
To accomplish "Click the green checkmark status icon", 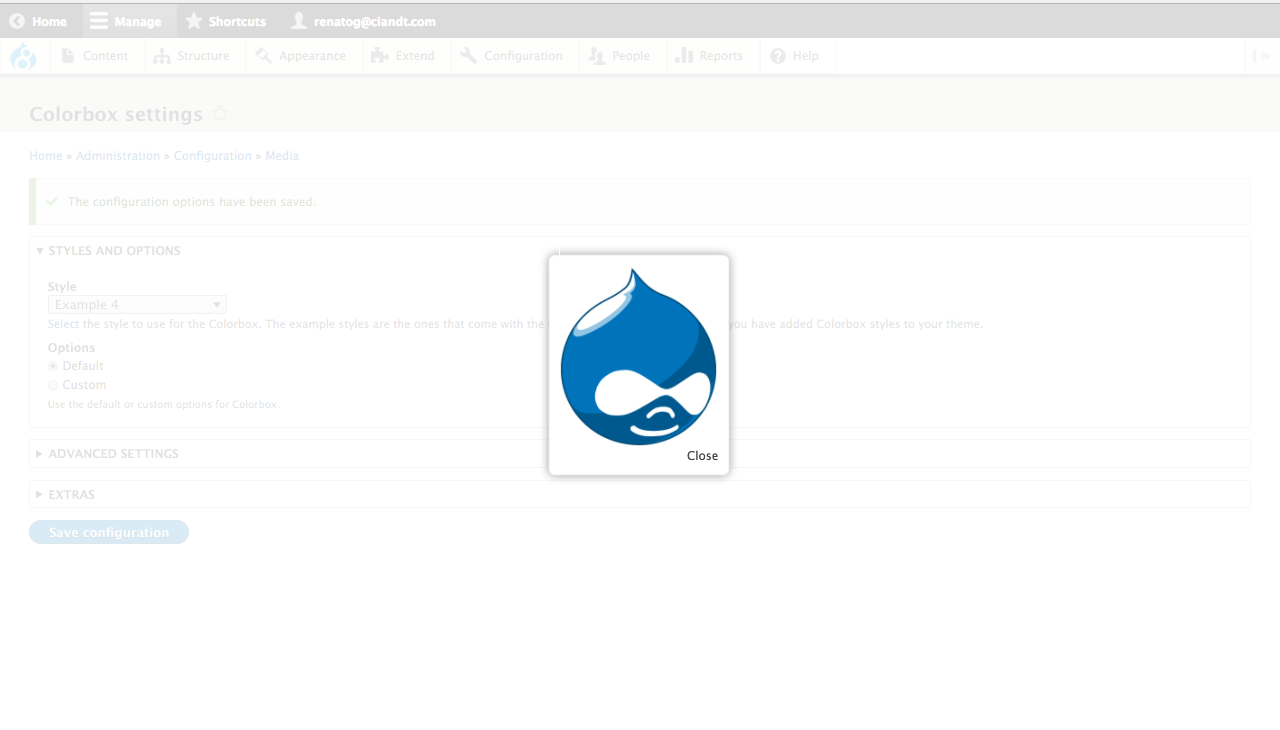I will [52, 201].
